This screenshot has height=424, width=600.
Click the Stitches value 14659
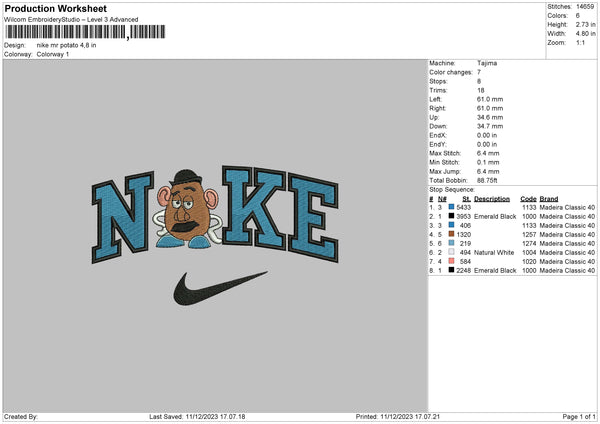click(x=585, y=7)
